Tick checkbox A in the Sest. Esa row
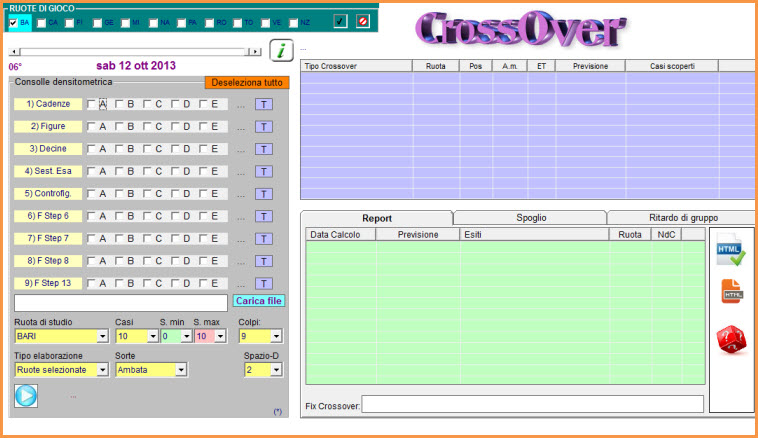 91,171
